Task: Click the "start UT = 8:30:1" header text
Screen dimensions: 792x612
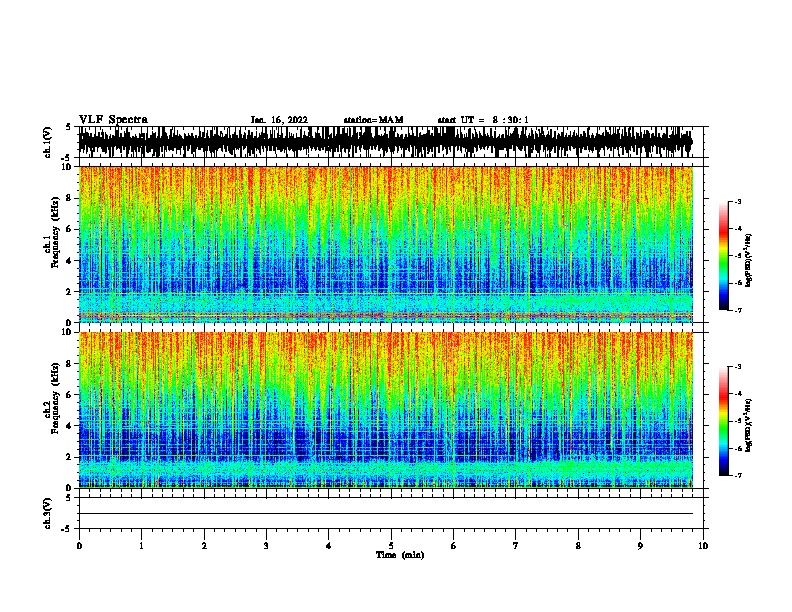Action: [483, 120]
